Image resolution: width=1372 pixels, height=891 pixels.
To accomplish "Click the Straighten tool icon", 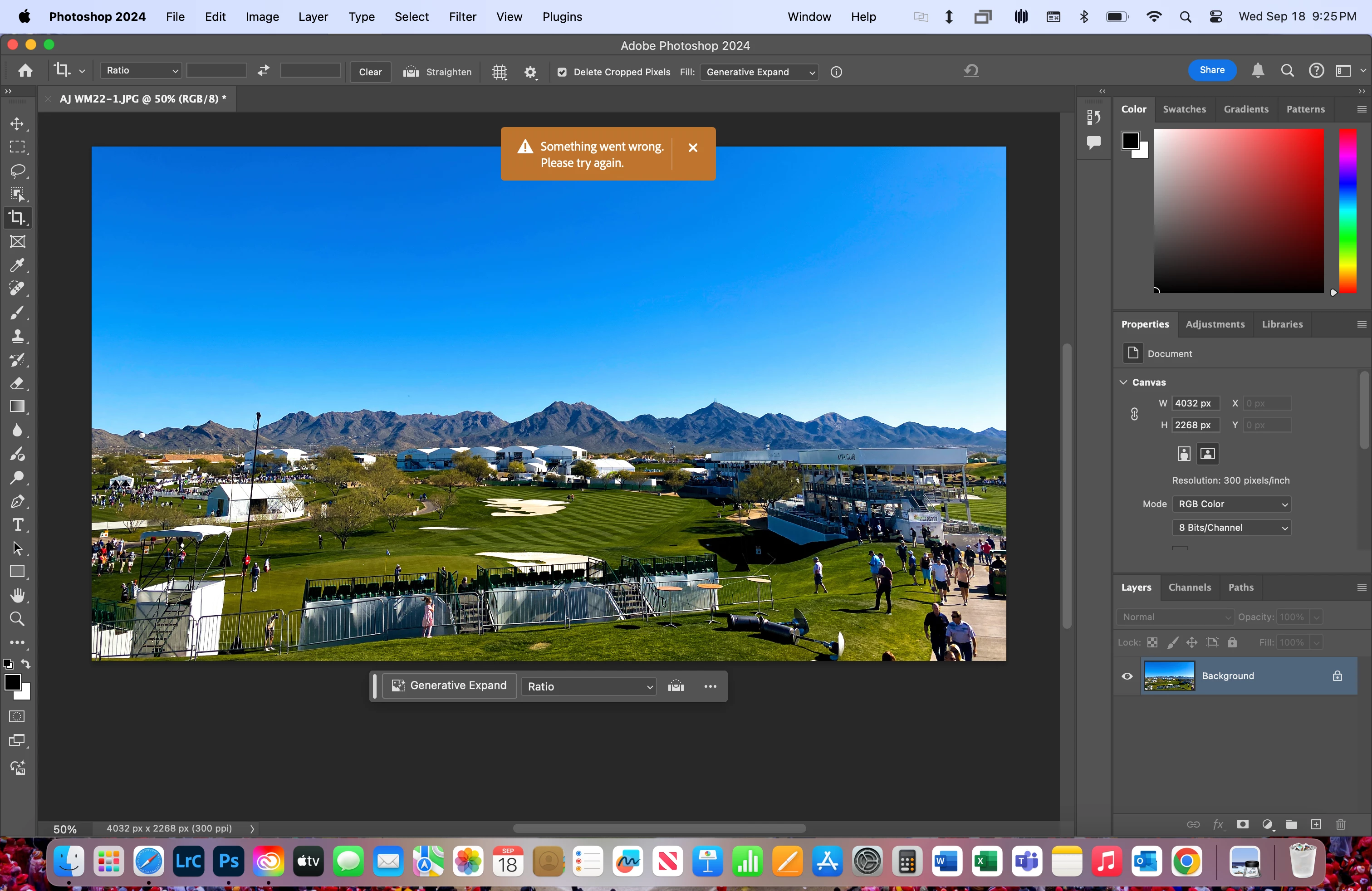I will point(411,72).
